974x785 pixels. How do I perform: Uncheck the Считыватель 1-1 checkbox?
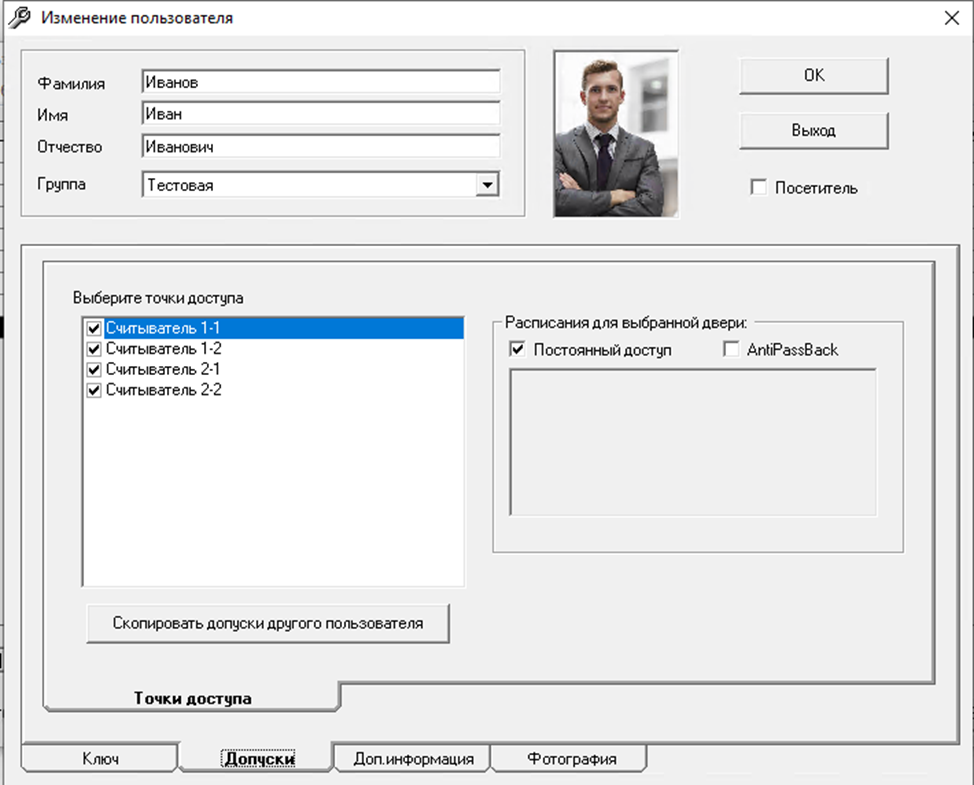coord(94,328)
